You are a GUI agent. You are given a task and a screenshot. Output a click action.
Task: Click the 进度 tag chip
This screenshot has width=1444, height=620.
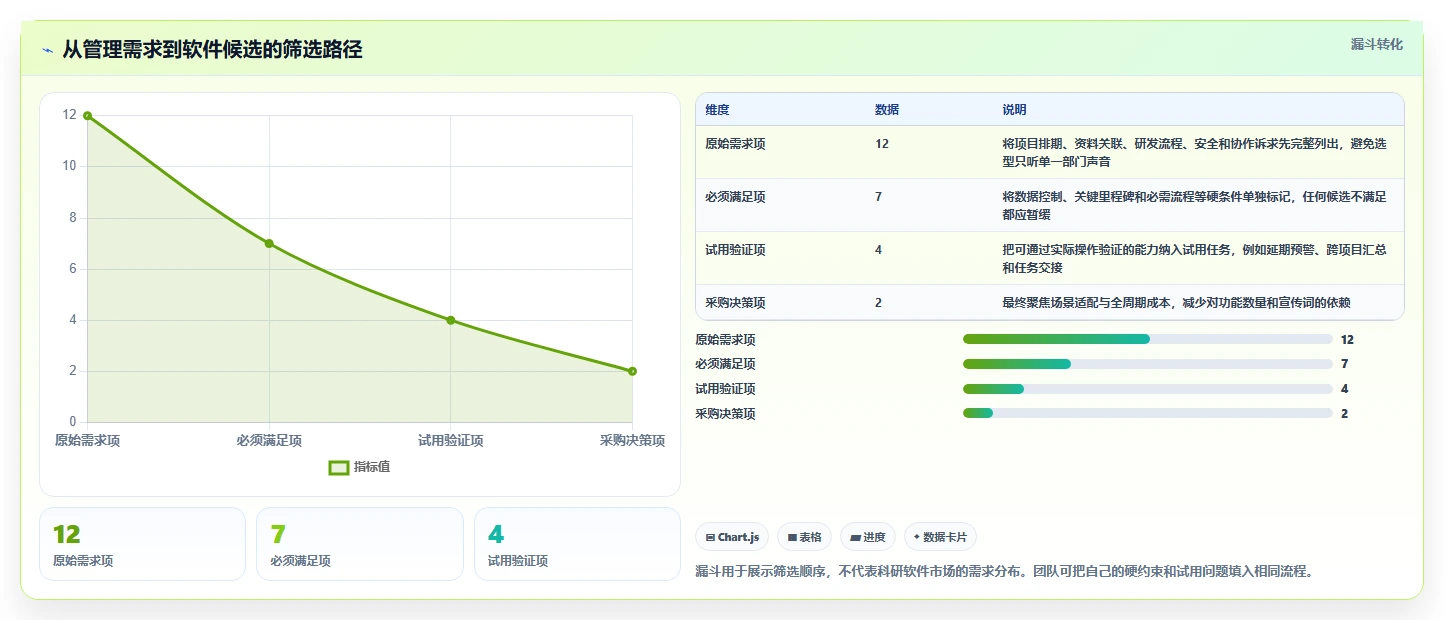click(x=868, y=537)
